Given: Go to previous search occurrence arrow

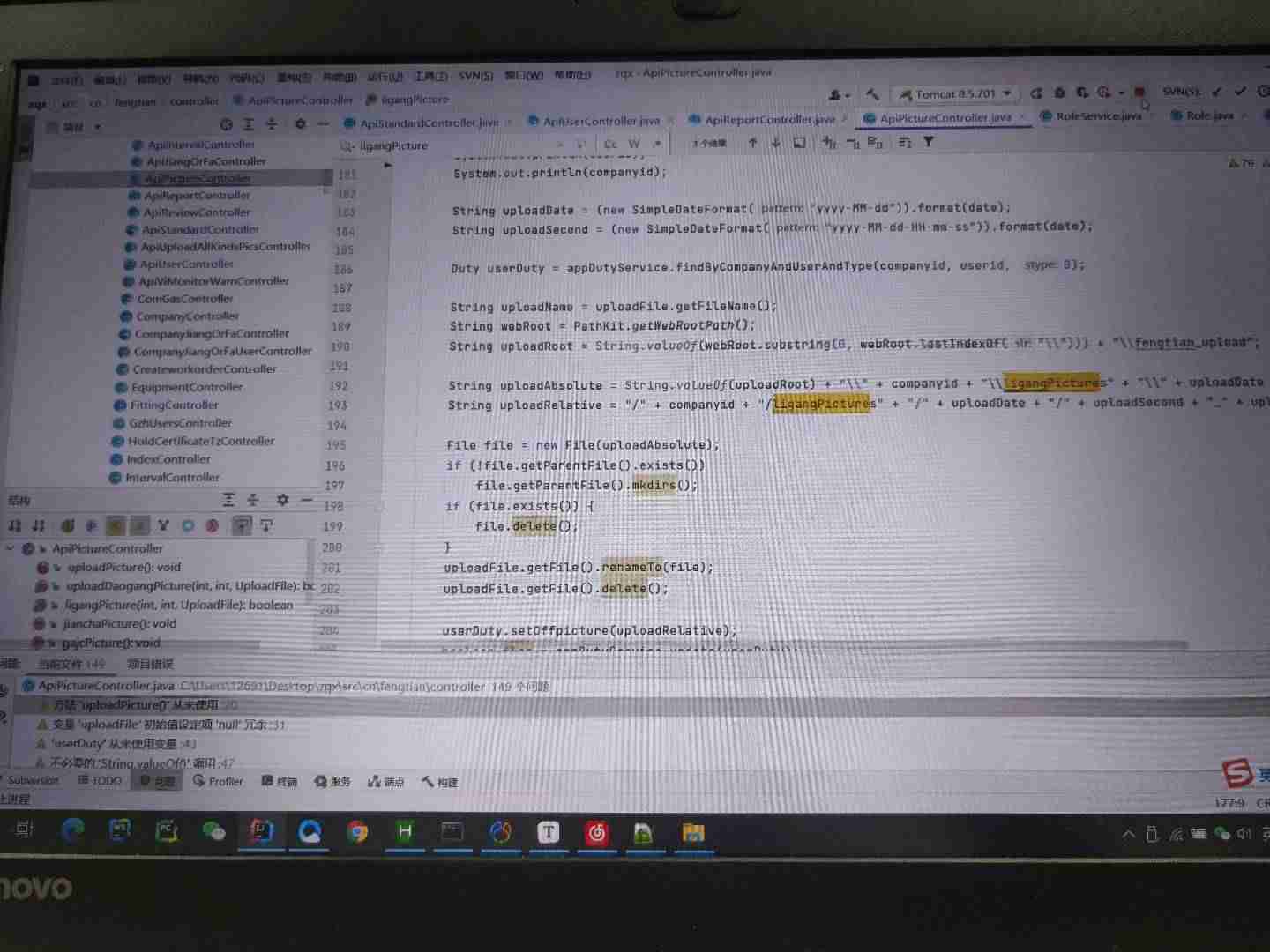Looking at the screenshot, I should 752,143.
